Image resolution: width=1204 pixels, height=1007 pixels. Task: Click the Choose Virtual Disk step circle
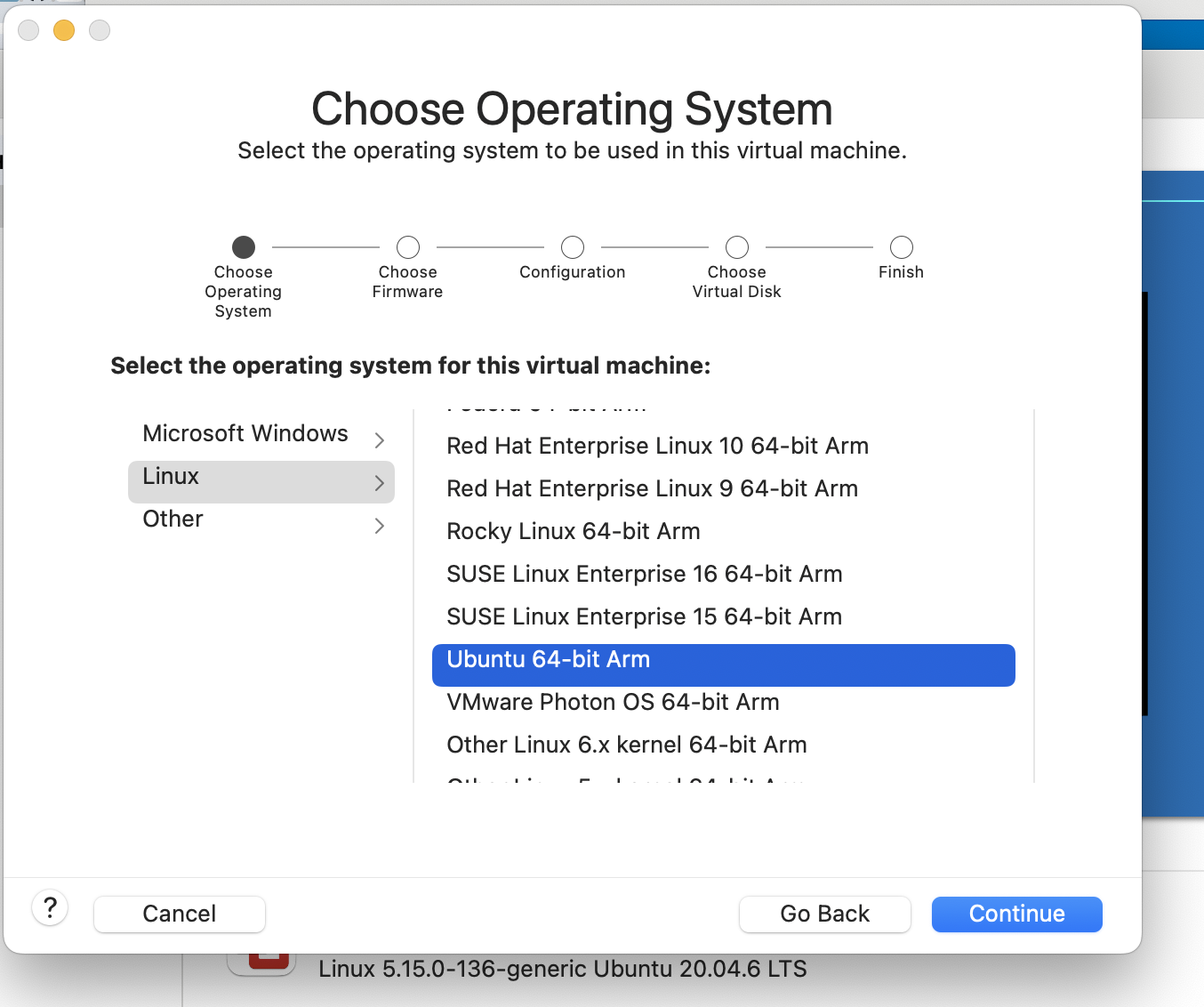737,247
